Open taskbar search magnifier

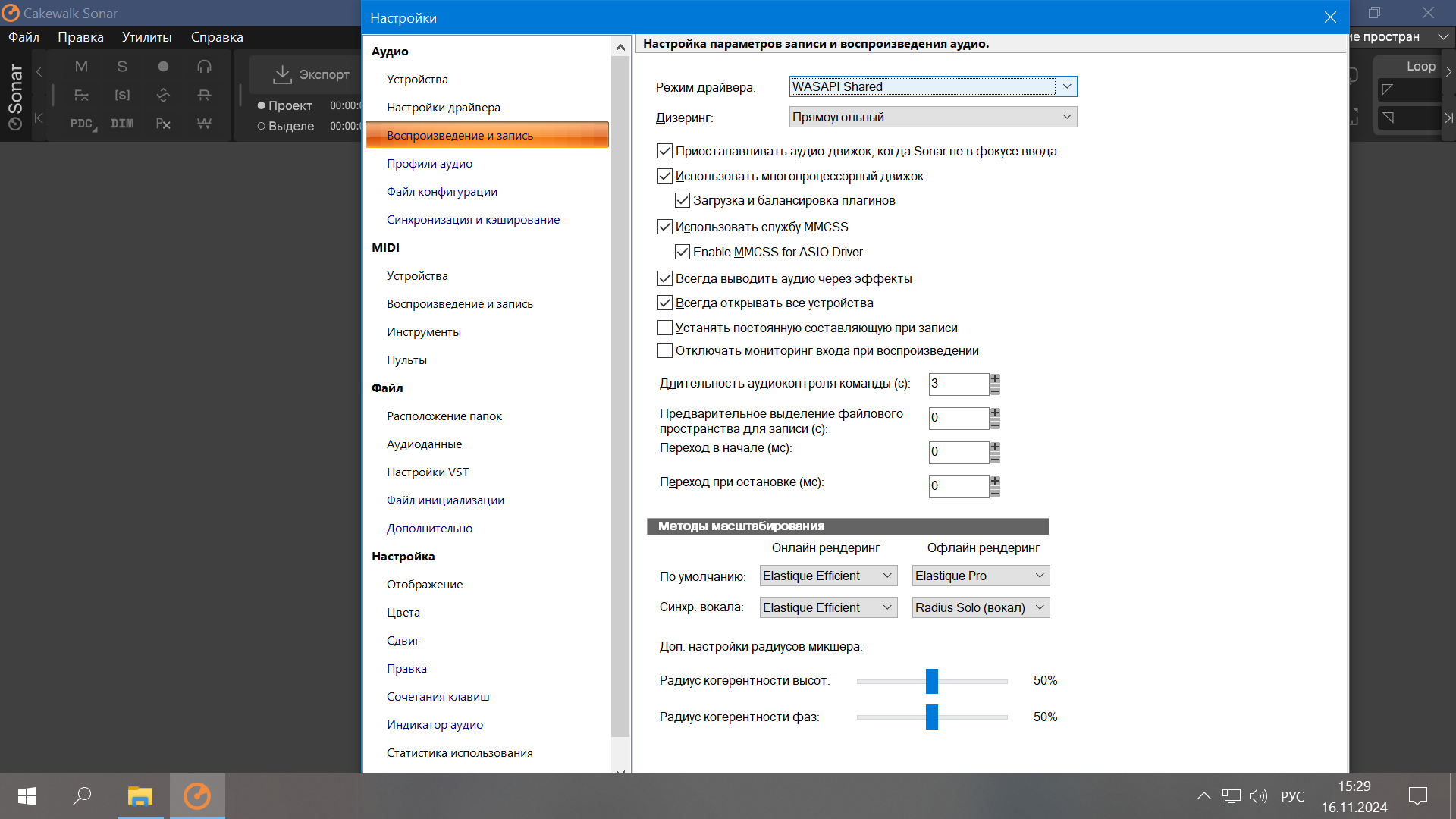click(82, 796)
